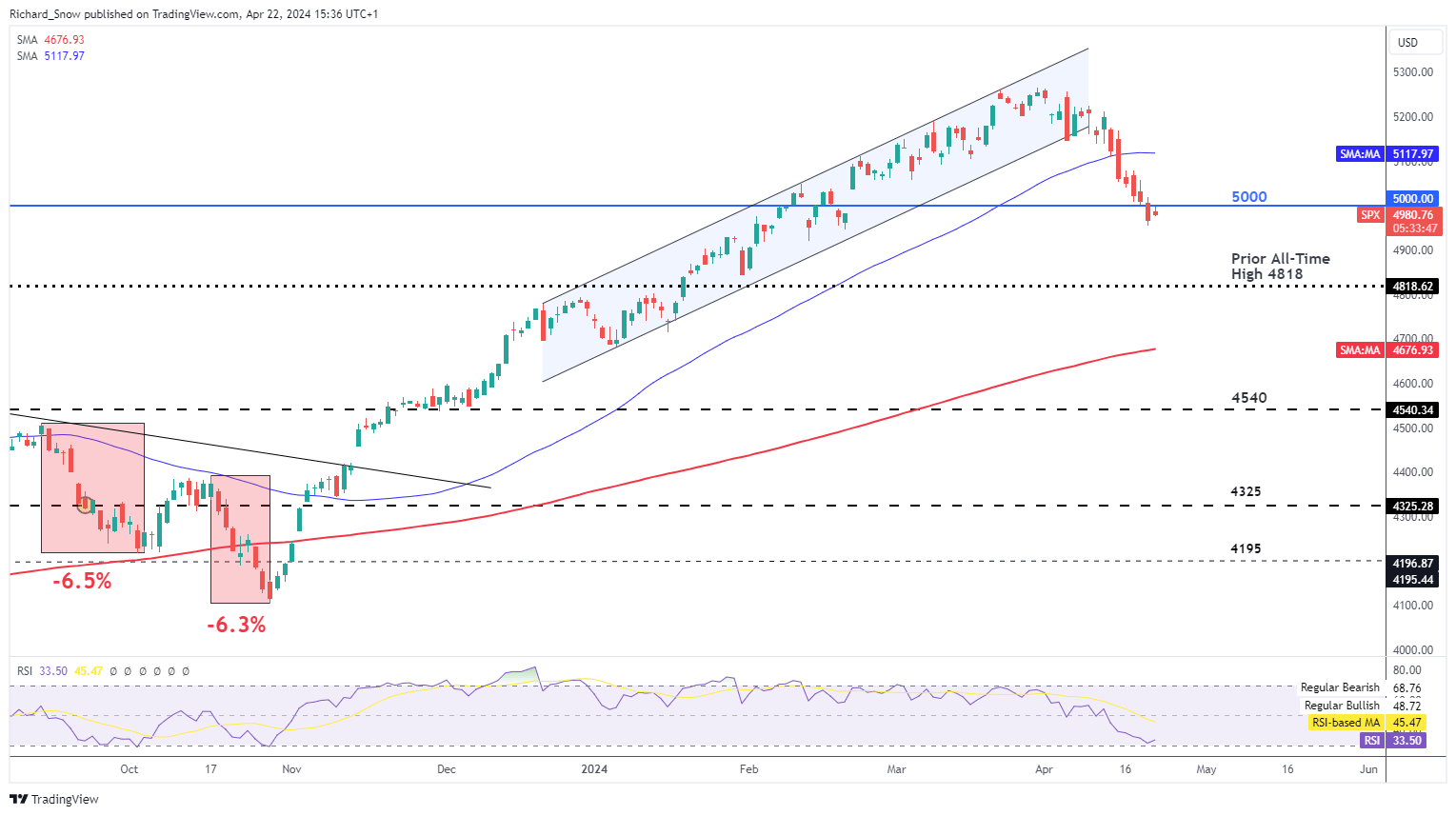Click the blue SMA:MA 5117.97 price tag
The height and width of the screenshot is (816, 1456).
1386,153
